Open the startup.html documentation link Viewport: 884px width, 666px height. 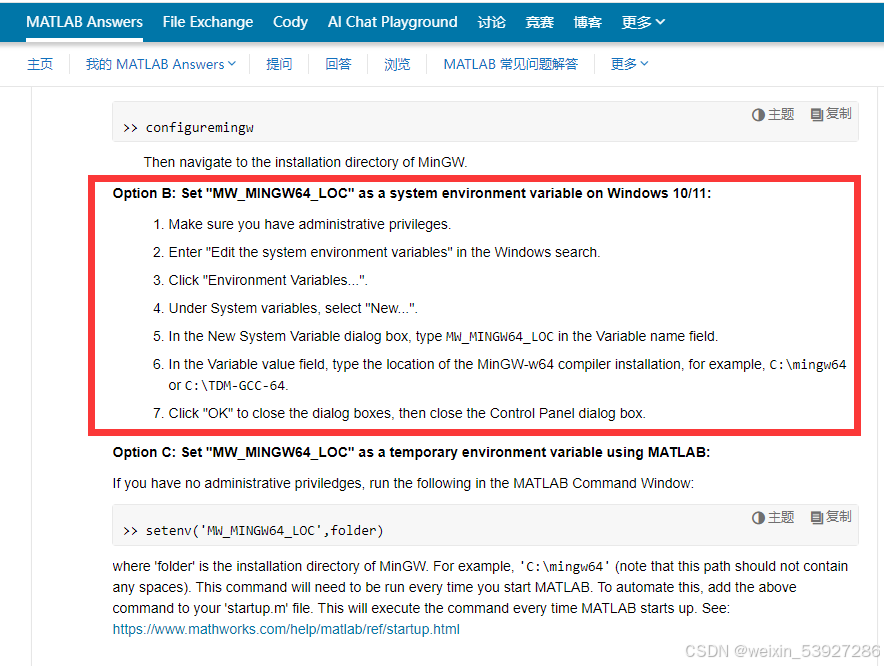click(286, 629)
